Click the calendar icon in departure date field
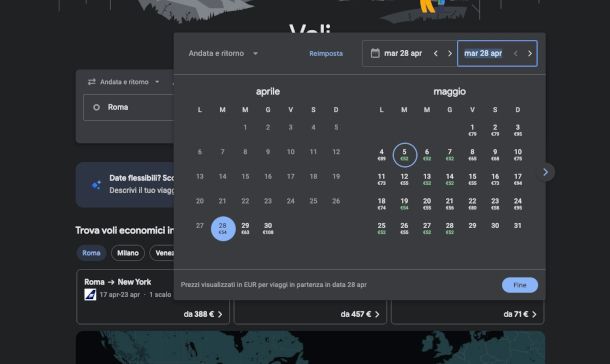The image size is (610, 364). [x=375, y=53]
